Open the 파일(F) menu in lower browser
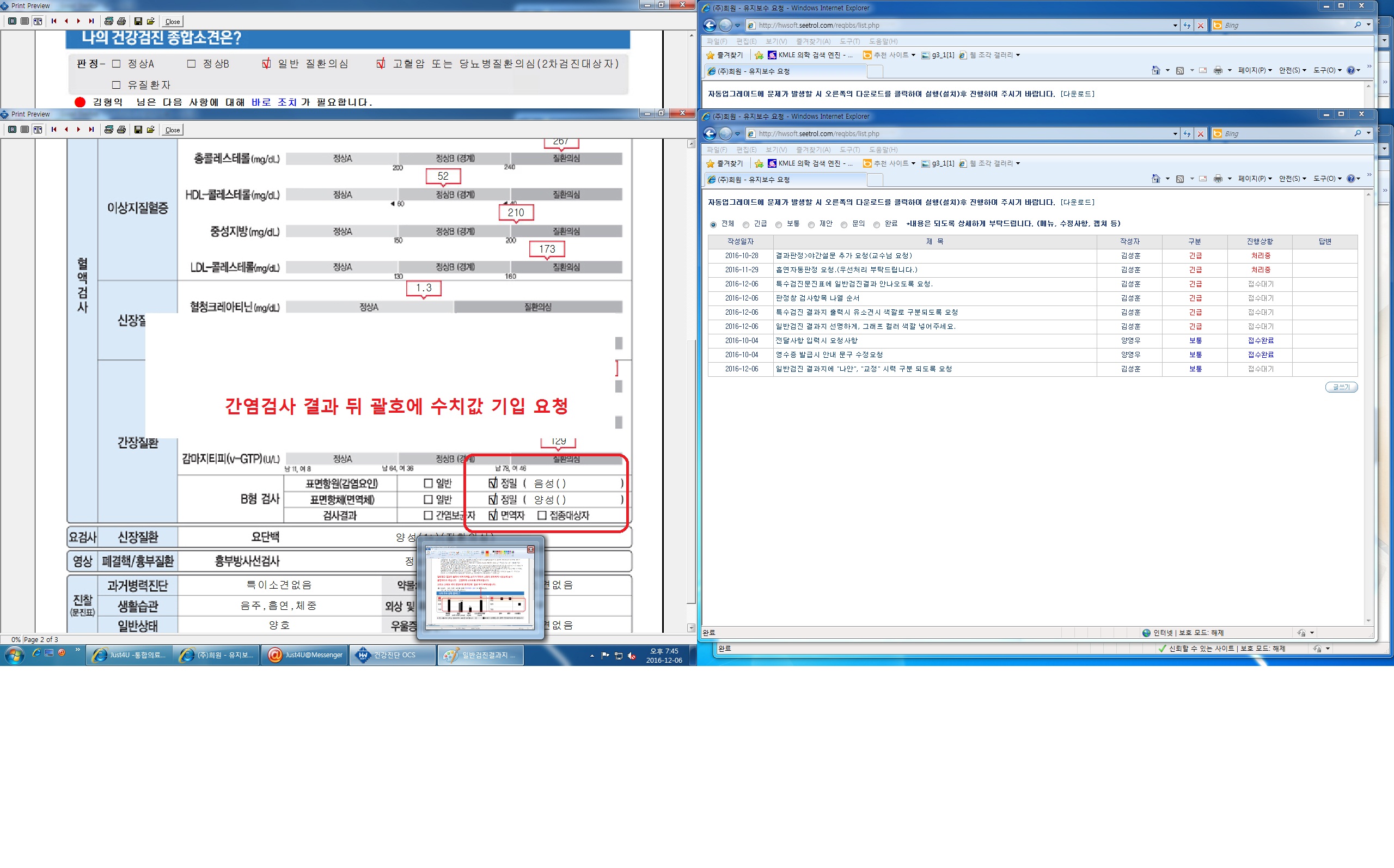Image resolution: width=1394 pixels, height=868 pixels. tap(717, 150)
